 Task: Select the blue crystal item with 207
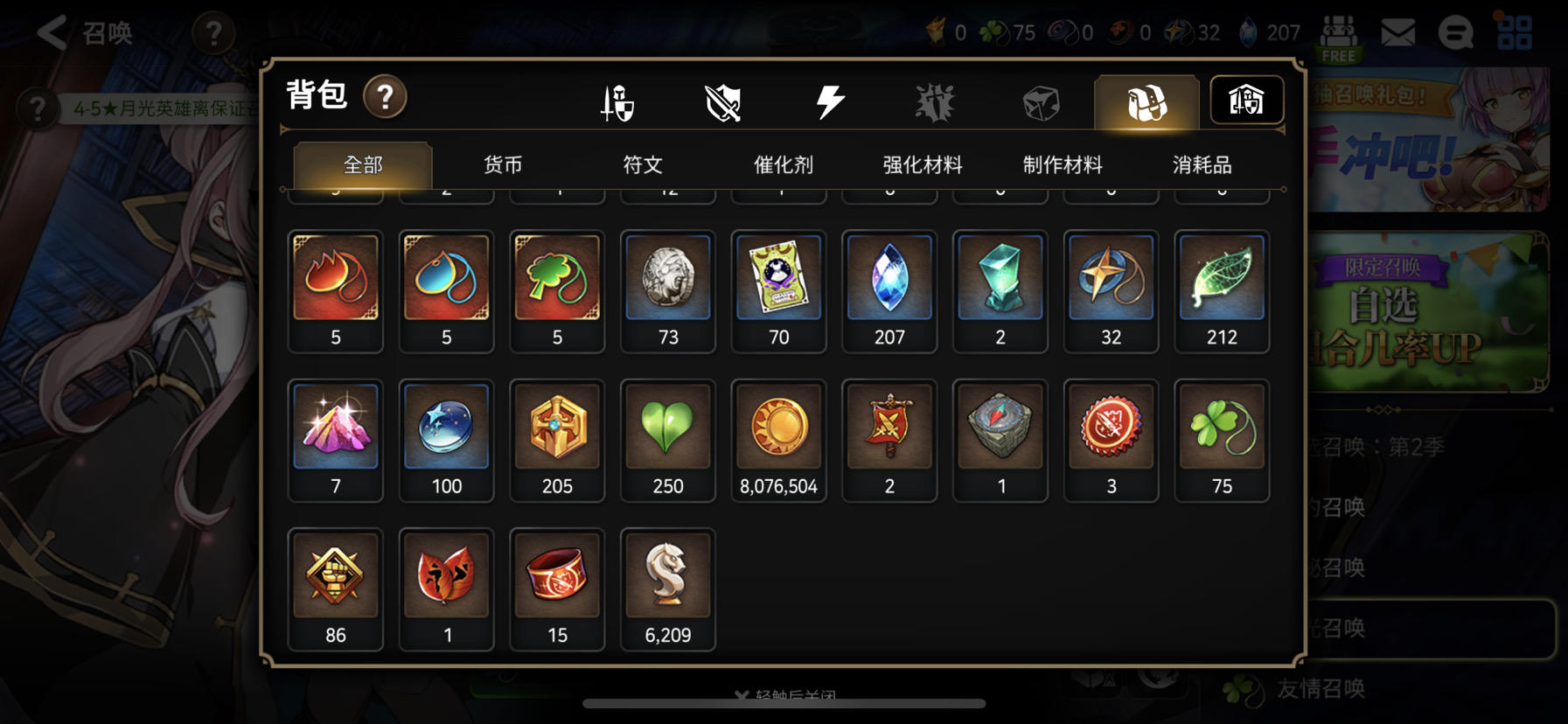pyautogui.click(x=889, y=291)
